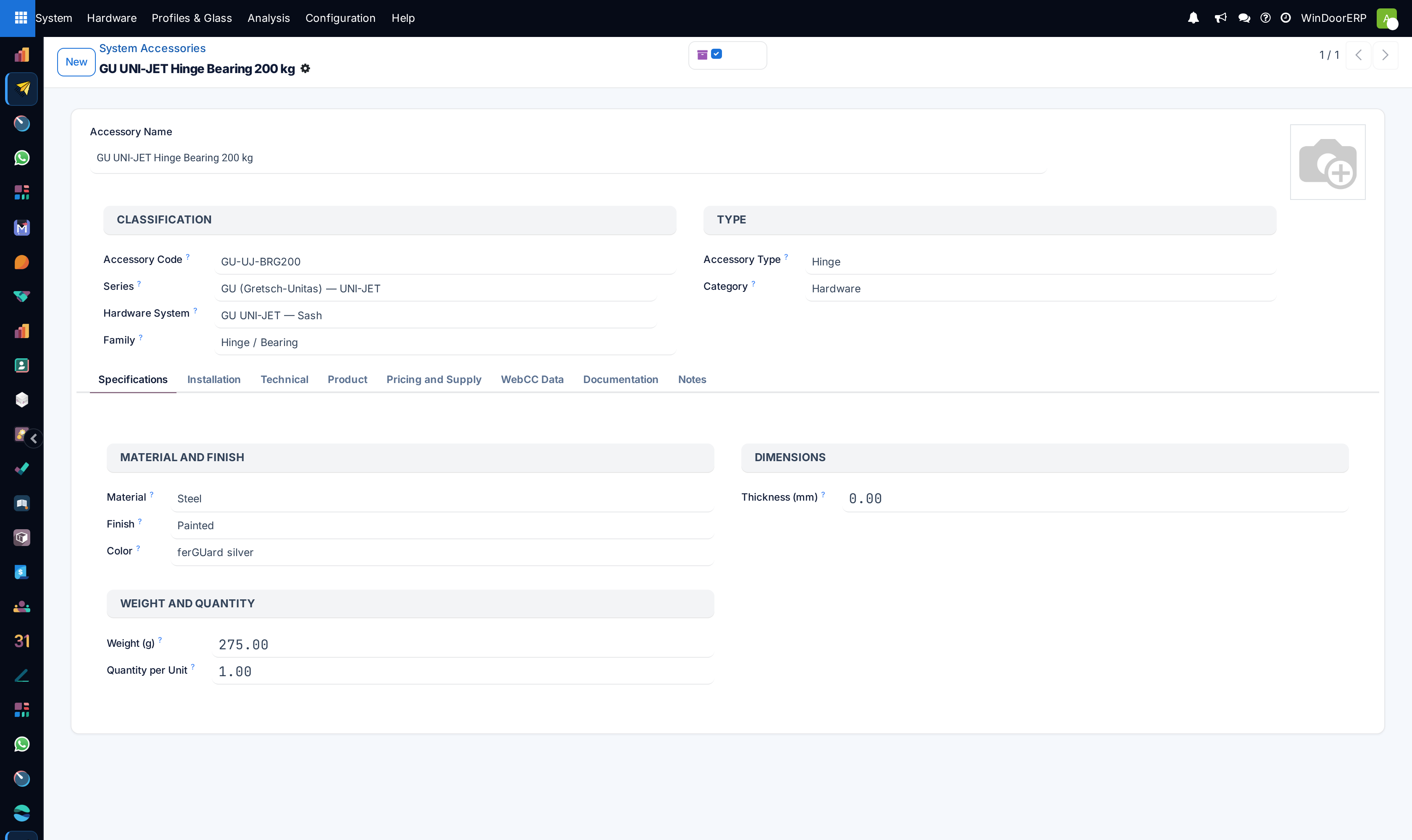Image resolution: width=1412 pixels, height=840 pixels.
Task: Open the orange speech bubble app
Action: click(x=21, y=262)
